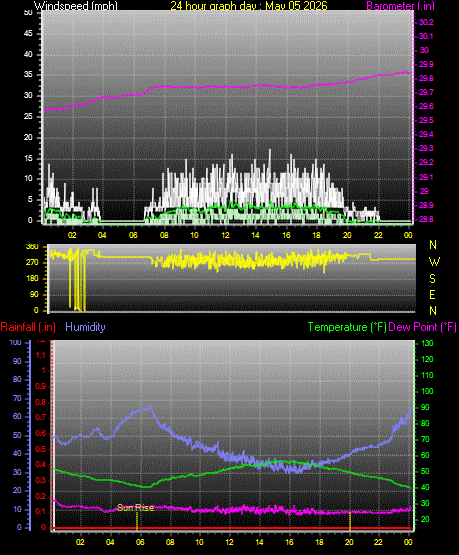
Task: Click the S wind direction label
Action: click(432, 279)
